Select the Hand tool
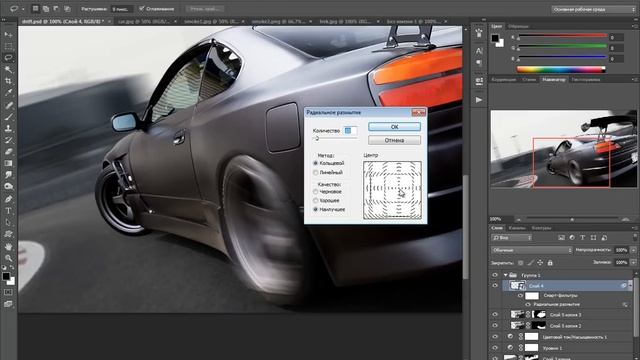This screenshot has width=640, height=360. pos(8,247)
